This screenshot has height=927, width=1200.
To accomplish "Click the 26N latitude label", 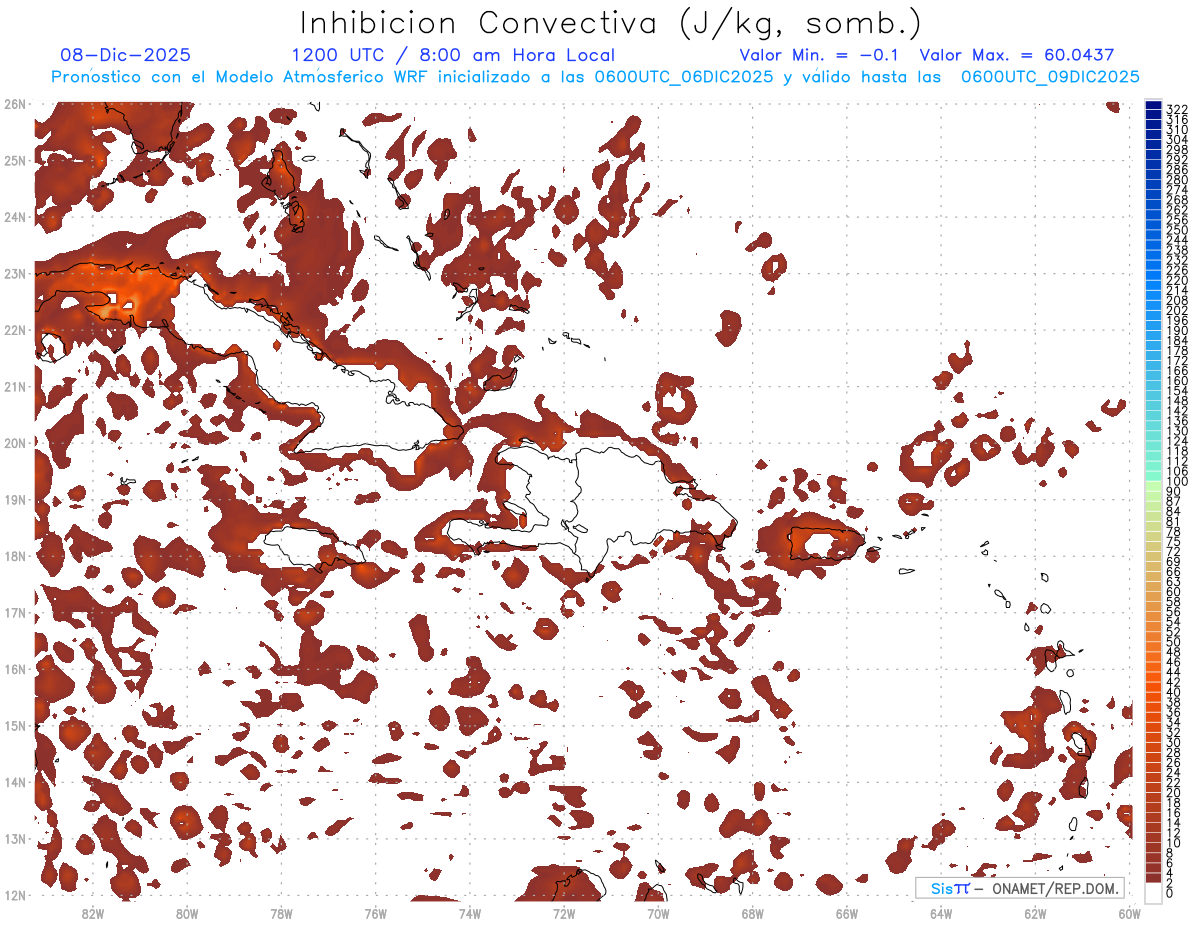I will click(x=14, y=104).
